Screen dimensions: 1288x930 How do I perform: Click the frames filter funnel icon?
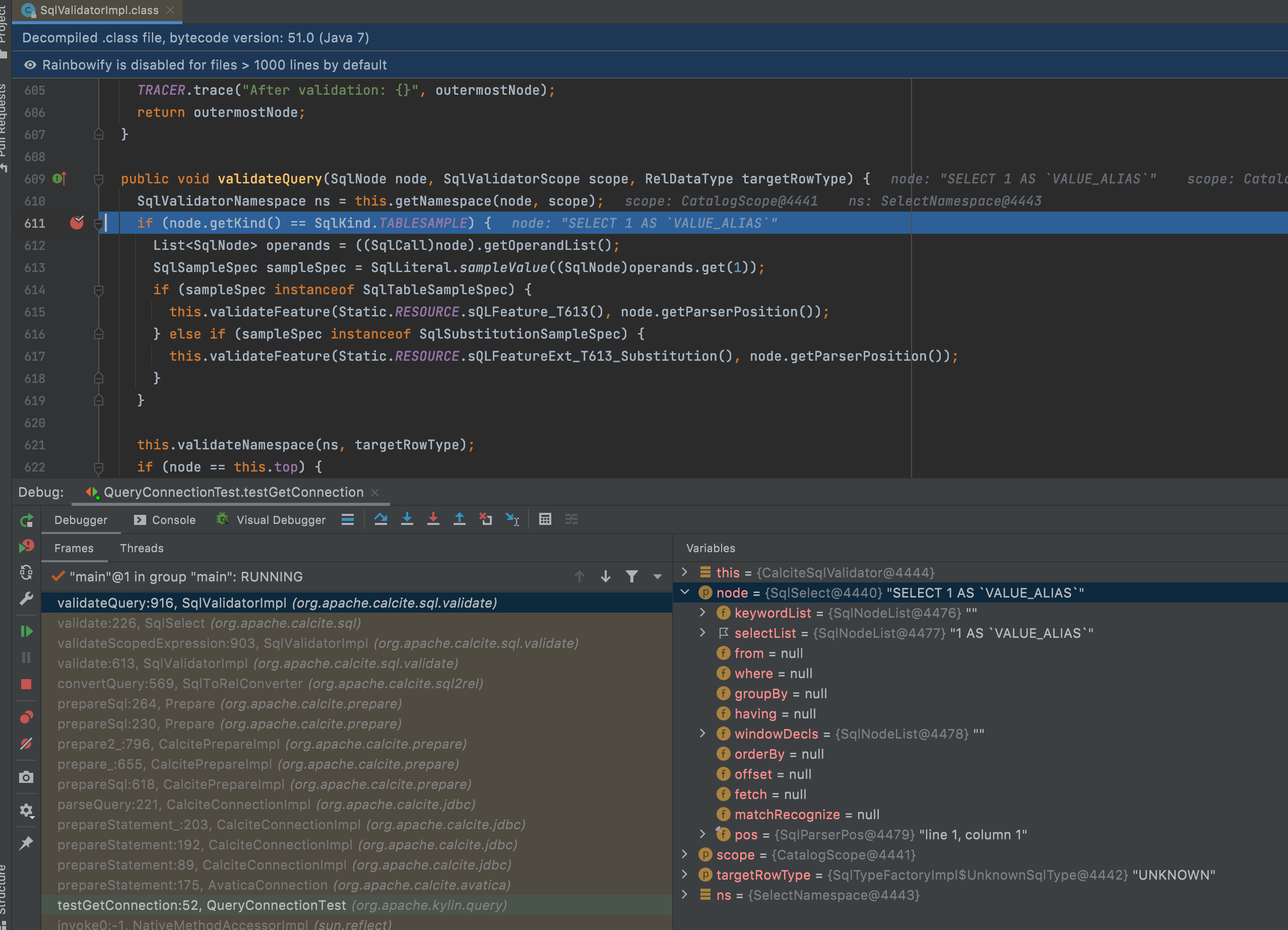[631, 577]
